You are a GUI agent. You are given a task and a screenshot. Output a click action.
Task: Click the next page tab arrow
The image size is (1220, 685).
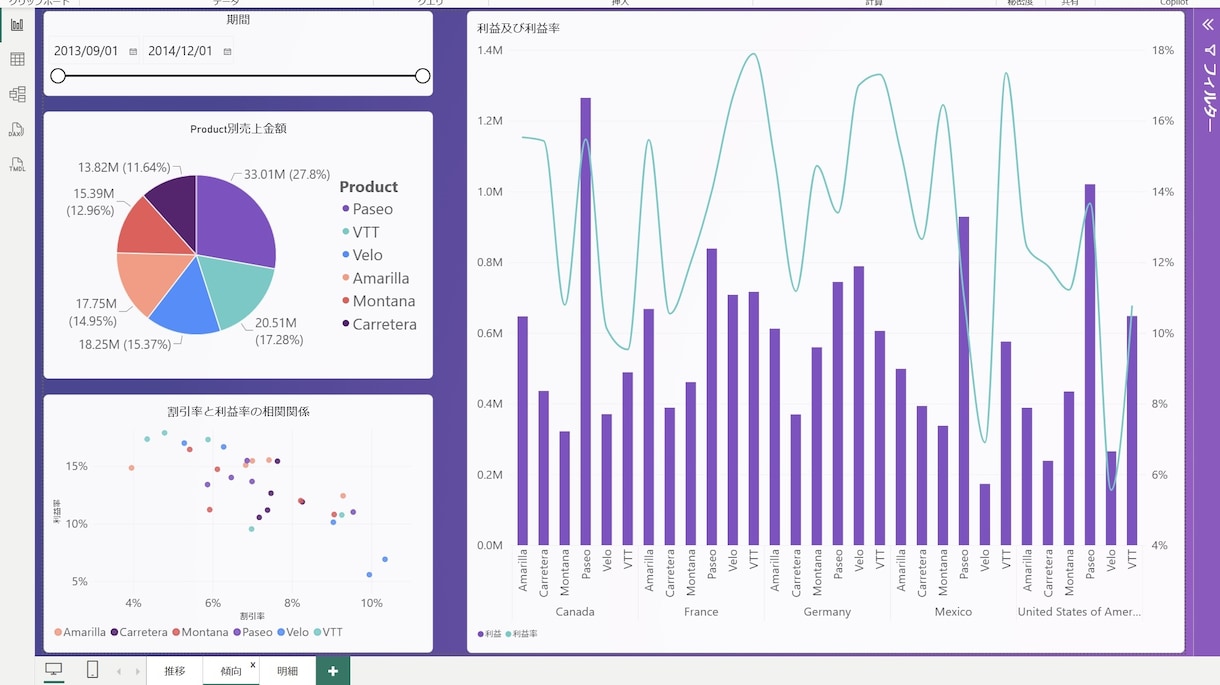tap(137, 671)
